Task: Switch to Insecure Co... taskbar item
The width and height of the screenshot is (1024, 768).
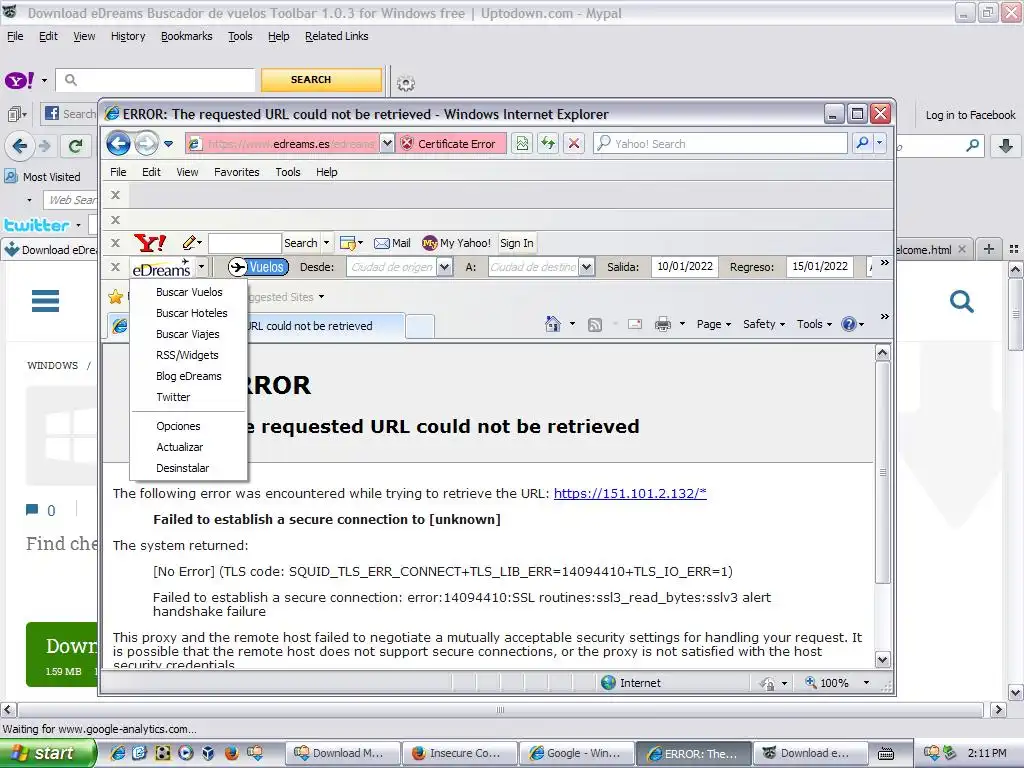Action: click(459, 753)
